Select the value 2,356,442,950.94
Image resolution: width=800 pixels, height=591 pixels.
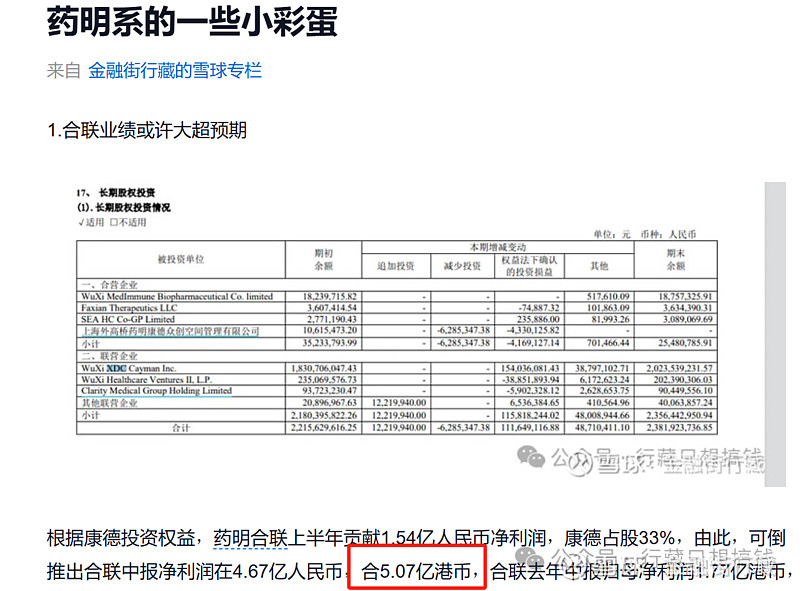679,415
